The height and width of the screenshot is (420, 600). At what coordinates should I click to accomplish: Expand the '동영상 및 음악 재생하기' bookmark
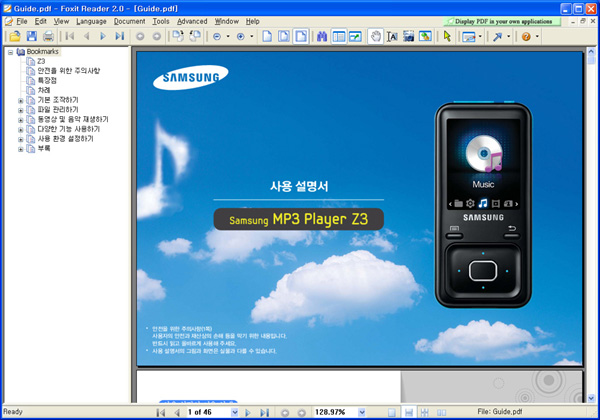click(x=21, y=120)
